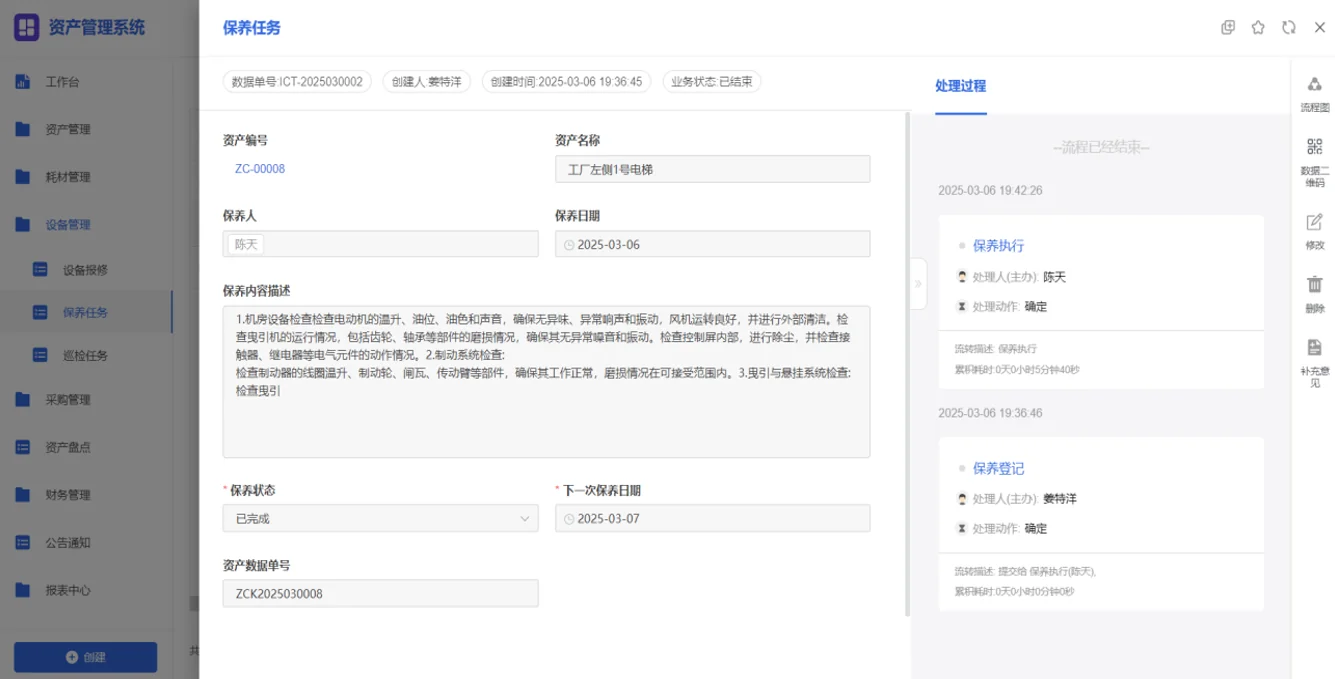Click the 业务状态 已结束 tag

pos(711,81)
